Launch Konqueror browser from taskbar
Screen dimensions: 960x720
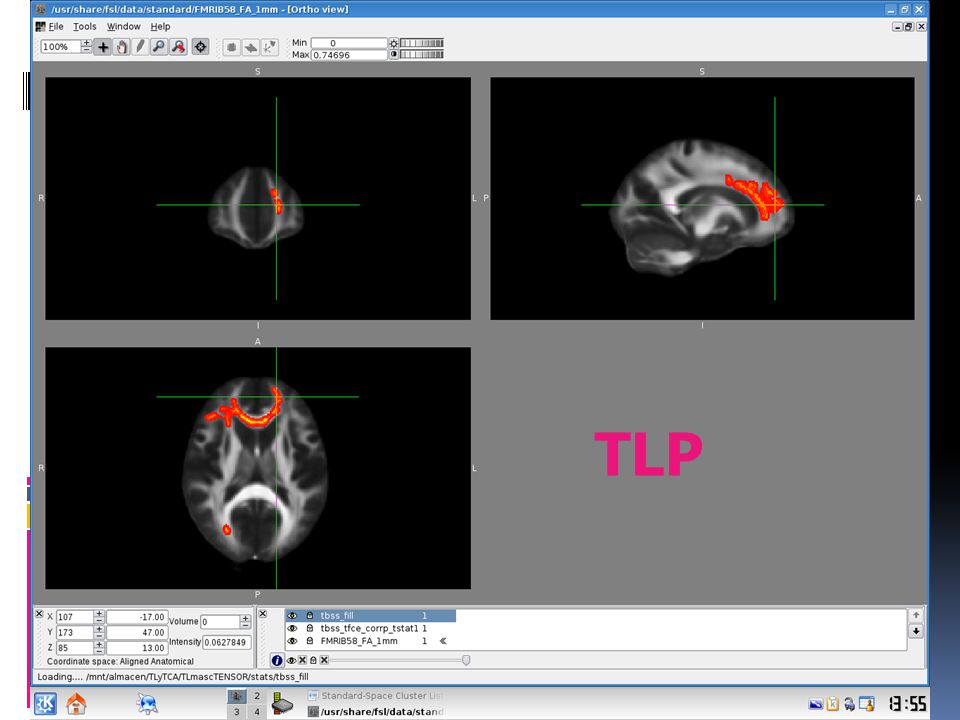(147, 703)
